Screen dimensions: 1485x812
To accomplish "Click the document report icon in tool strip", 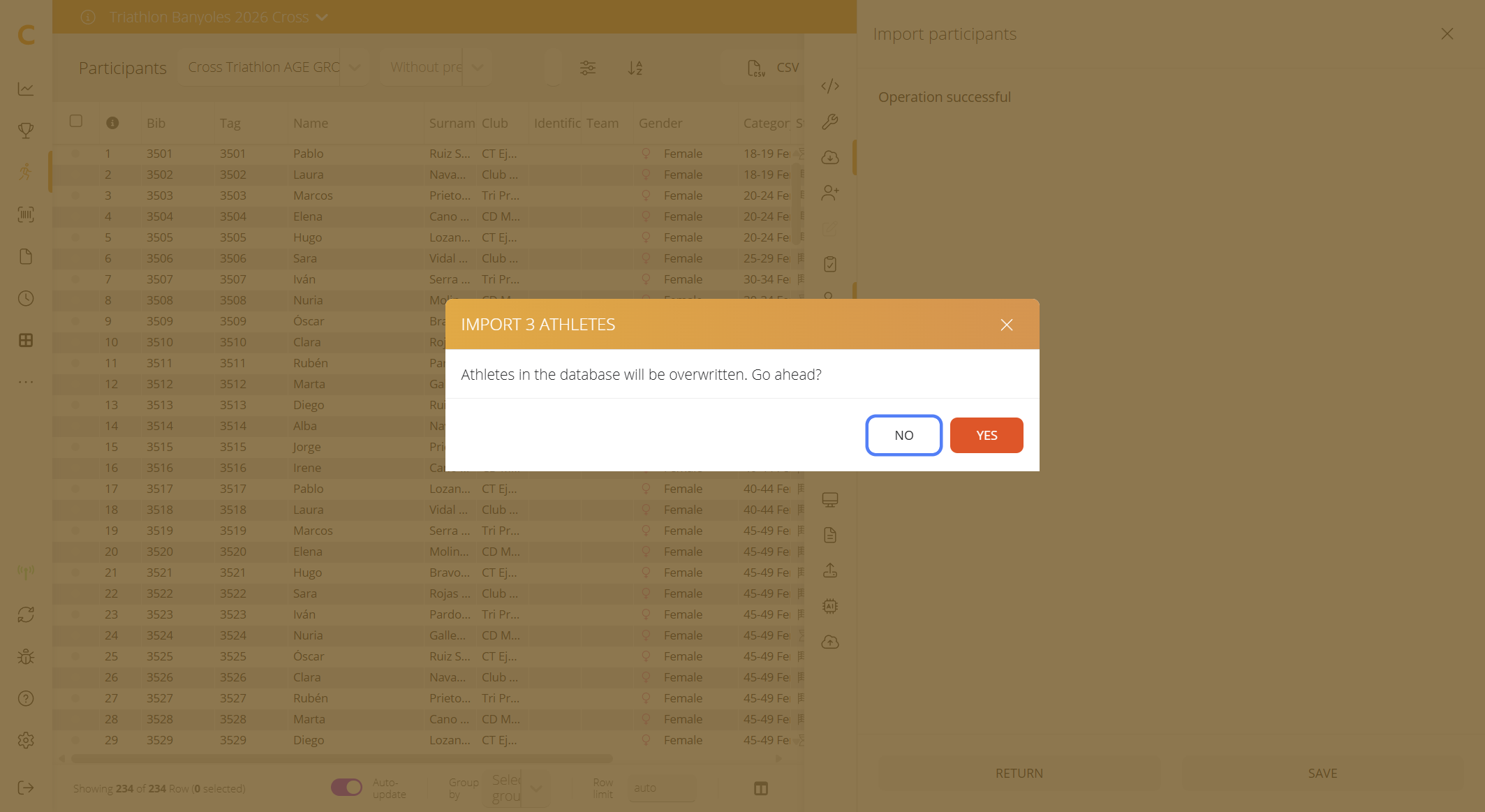I will (830, 536).
